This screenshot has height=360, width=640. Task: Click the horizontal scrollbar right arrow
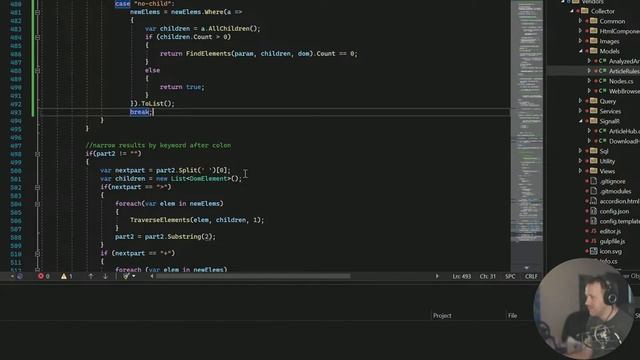point(437,276)
